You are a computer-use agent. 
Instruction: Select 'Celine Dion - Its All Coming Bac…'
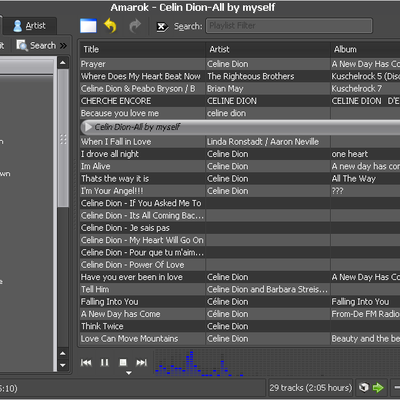[142, 216]
